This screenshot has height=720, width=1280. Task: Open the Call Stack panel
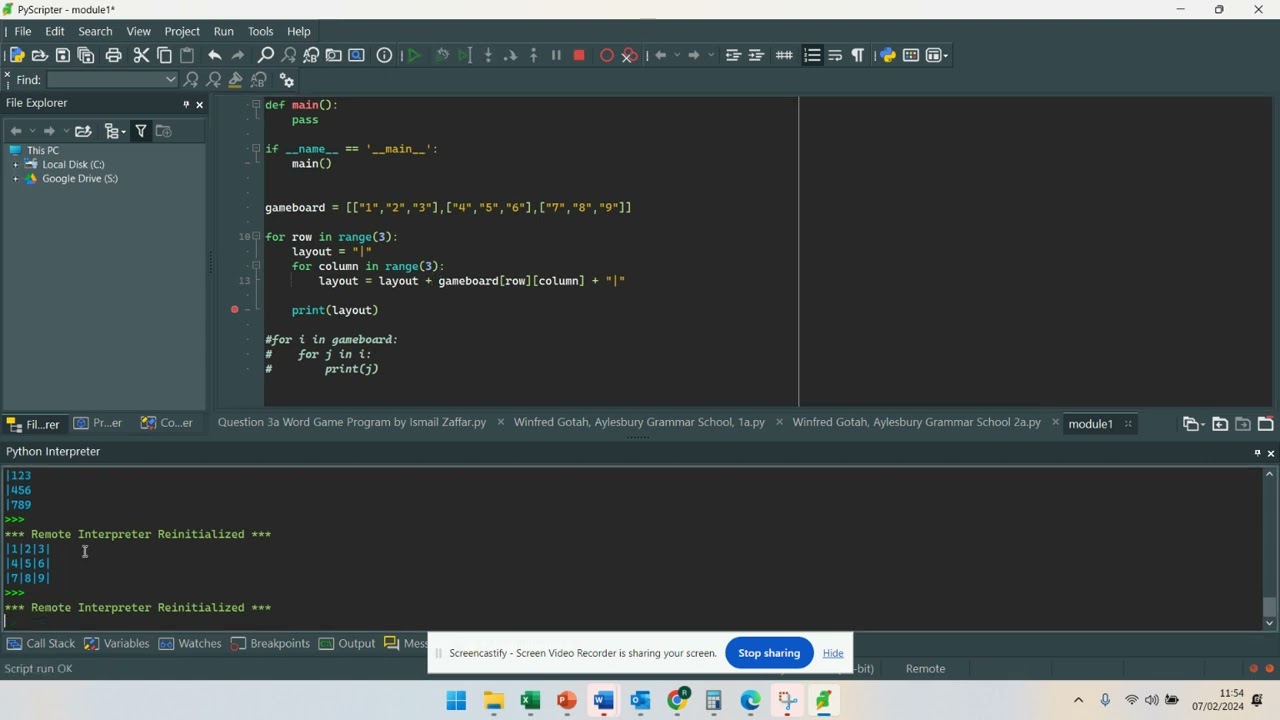[41, 643]
